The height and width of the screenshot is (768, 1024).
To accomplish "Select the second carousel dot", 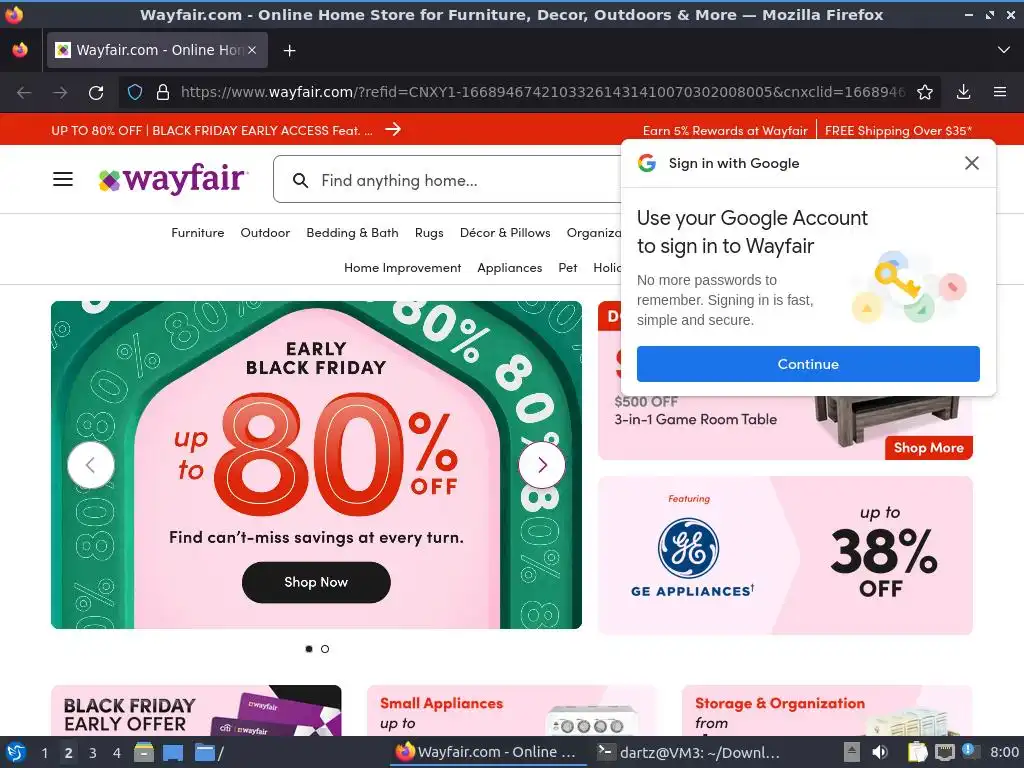I will pyautogui.click(x=325, y=648).
